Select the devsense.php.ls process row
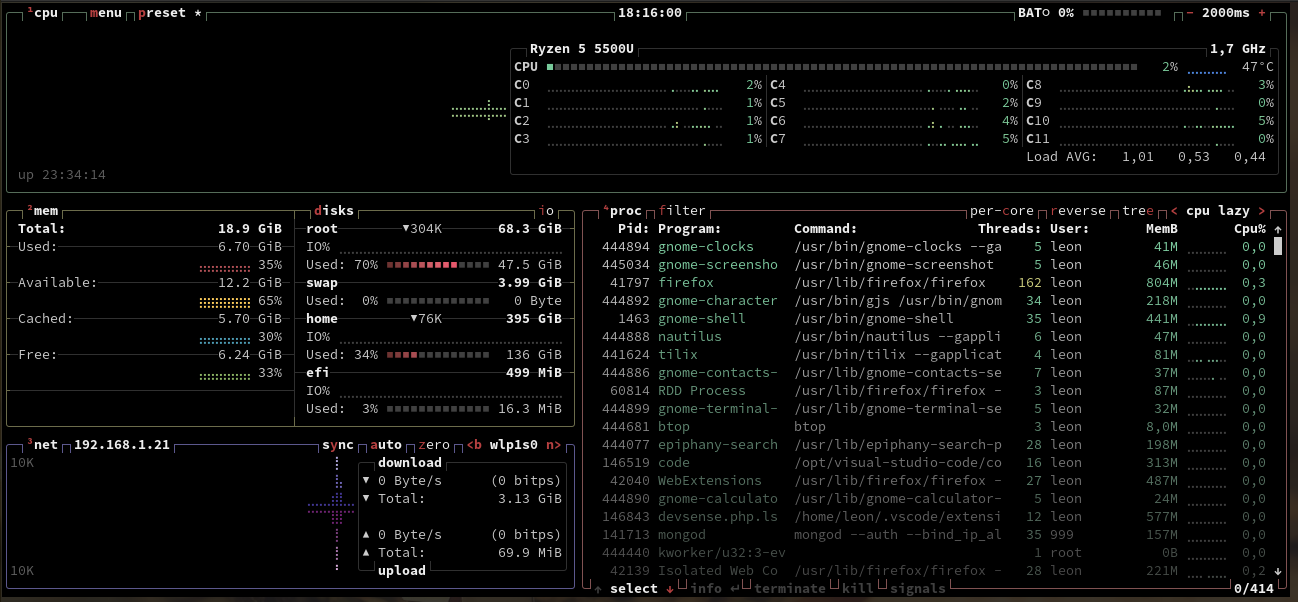This screenshot has width=1298, height=602. pyautogui.click(x=935, y=517)
